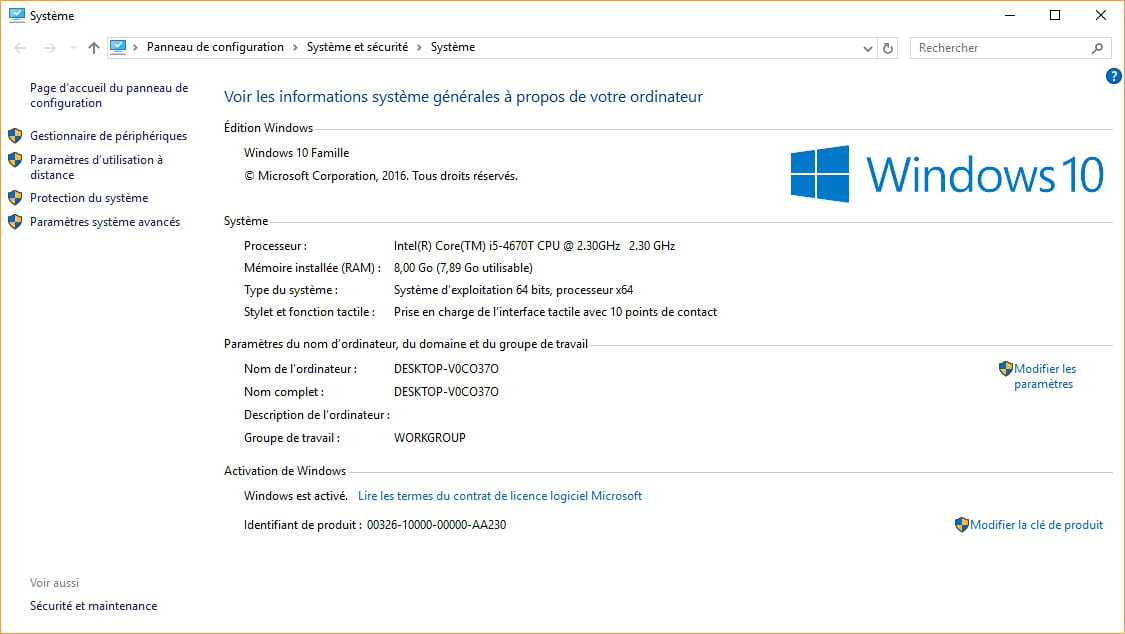Open Panneau de configuration breadcrumb
This screenshot has height=634, width=1125.
[x=215, y=47]
